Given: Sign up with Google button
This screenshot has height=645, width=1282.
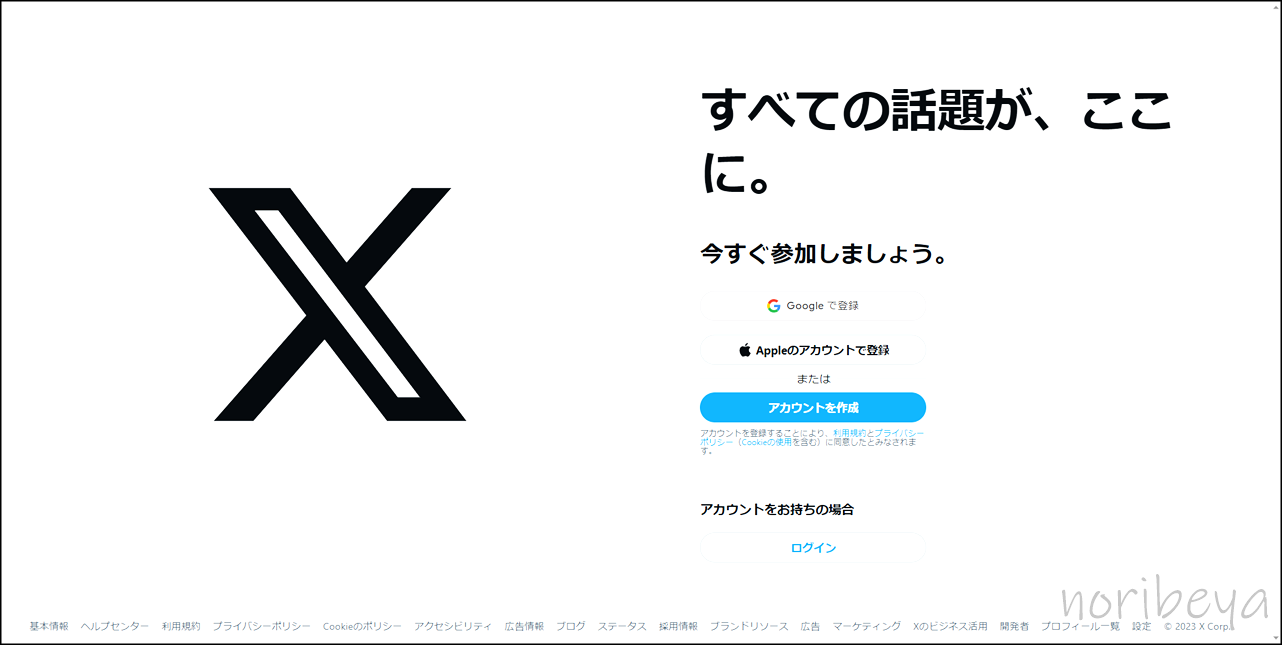Looking at the screenshot, I should point(813,306).
